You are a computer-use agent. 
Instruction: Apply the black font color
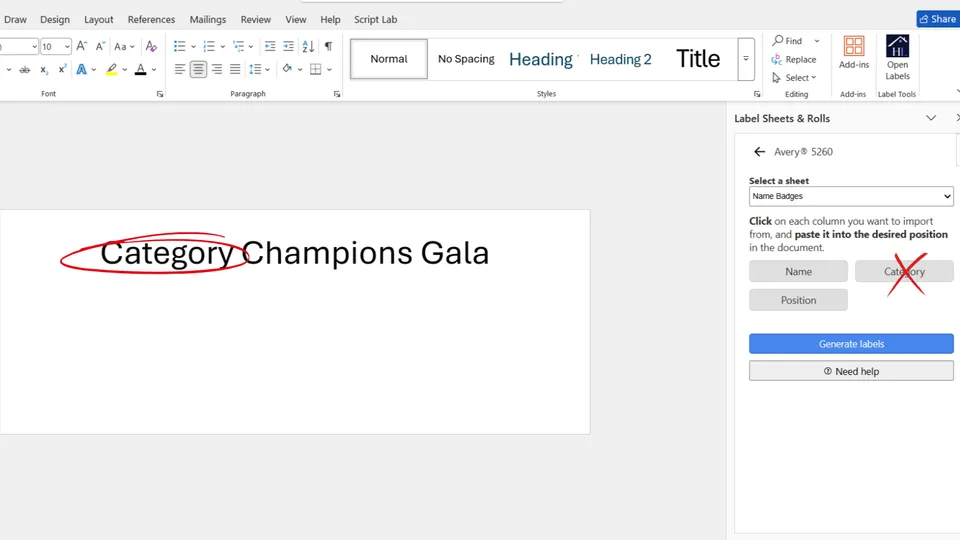tap(140, 70)
